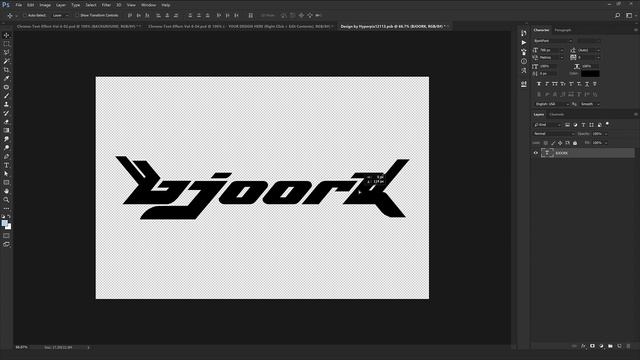This screenshot has width=640, height=360.
Task: Click the new adjustment layer icon
Action: (x=601, y=346)
